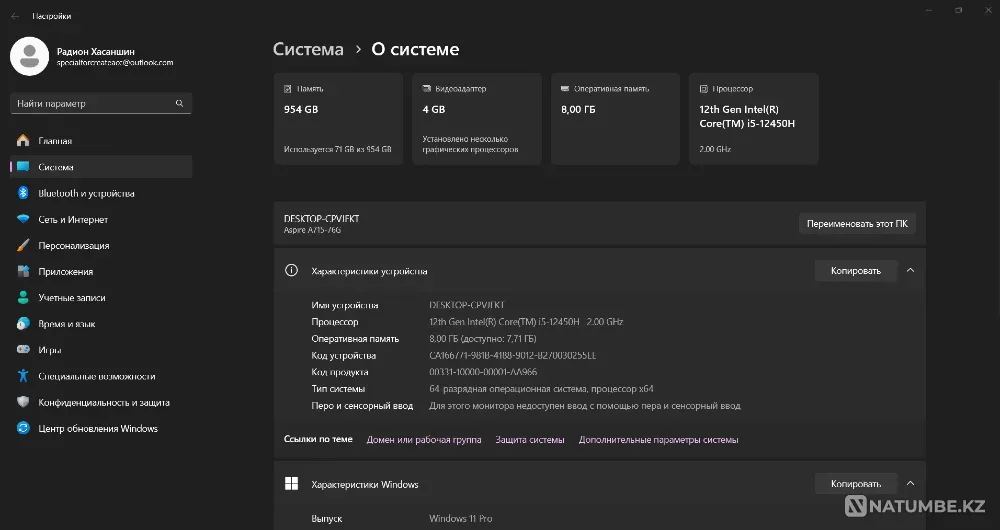Click the search magnifier icon in Найти параметр
The image size is (1000, 530).
pyautogui.click(x=179, y=103)
